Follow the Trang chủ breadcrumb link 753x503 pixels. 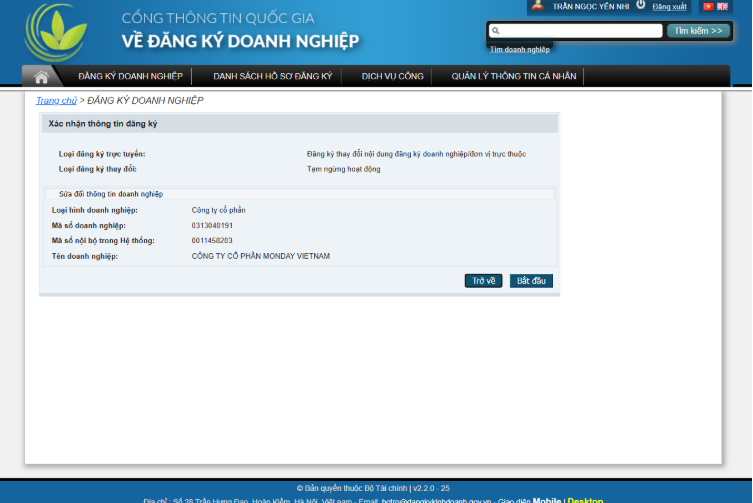pyautogui.click(x=56, y=101)
